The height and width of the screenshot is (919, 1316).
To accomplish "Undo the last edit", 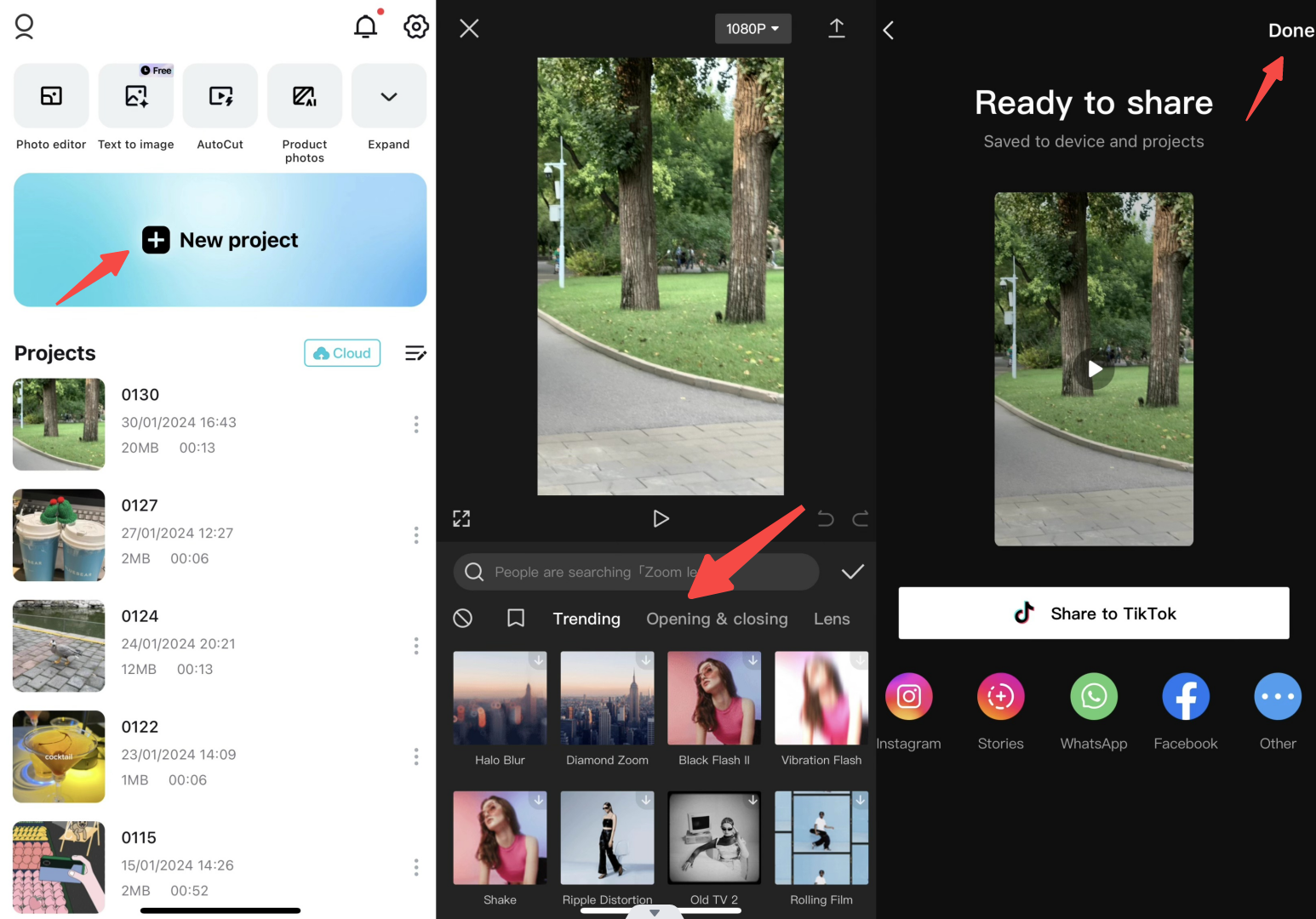I will pyautogui.click(x=825, y=518).
